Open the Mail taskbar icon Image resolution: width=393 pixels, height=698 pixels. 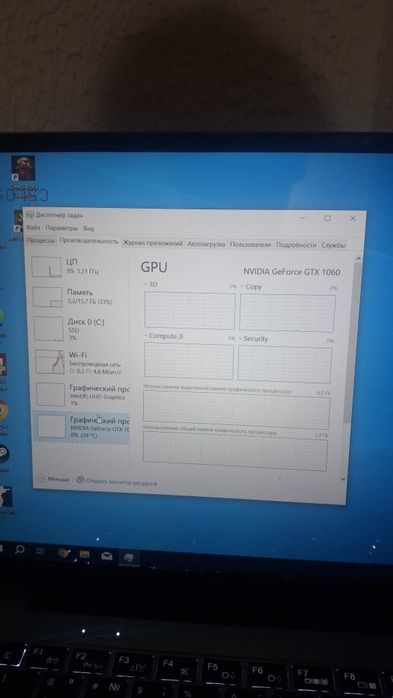pos(106,556)
